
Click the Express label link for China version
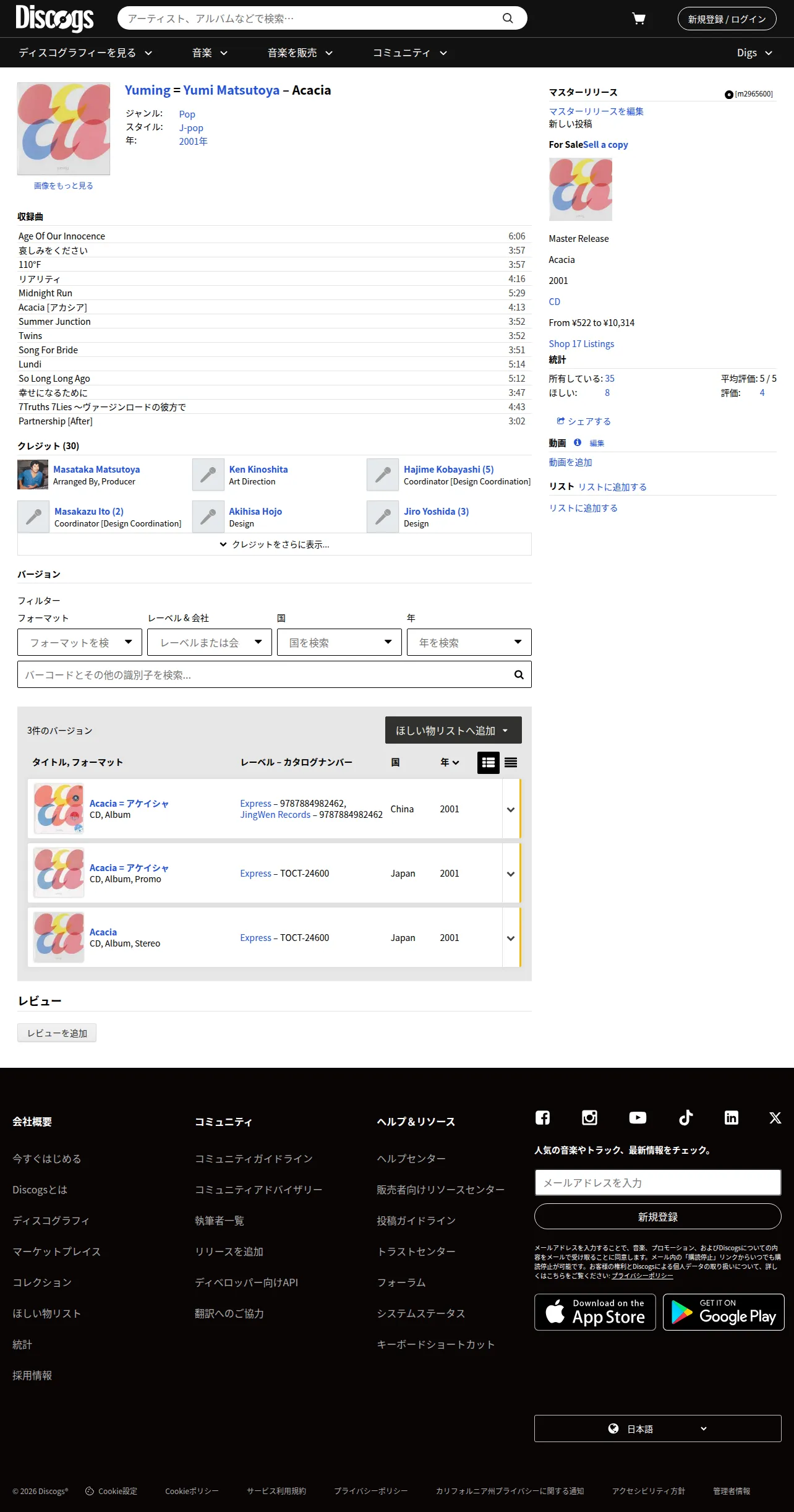pyautogui.click(x=256, y=804)
